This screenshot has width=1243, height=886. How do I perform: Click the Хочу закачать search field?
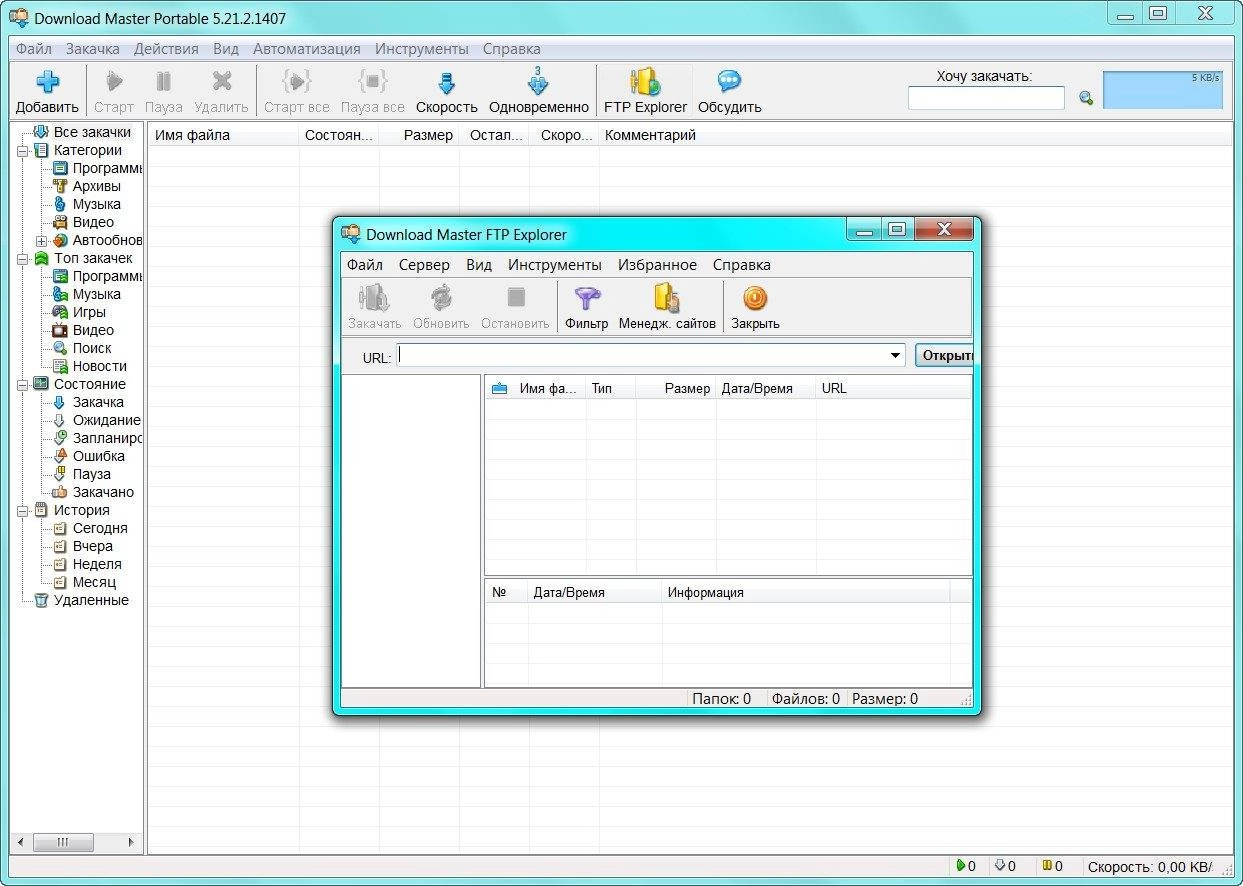[986, 98]
